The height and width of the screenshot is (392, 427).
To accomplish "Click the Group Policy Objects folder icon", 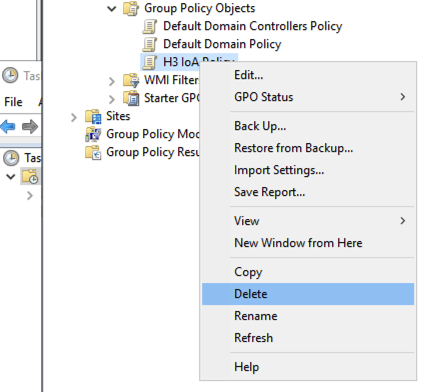I will pyautogui.click(x=131, y=8).
